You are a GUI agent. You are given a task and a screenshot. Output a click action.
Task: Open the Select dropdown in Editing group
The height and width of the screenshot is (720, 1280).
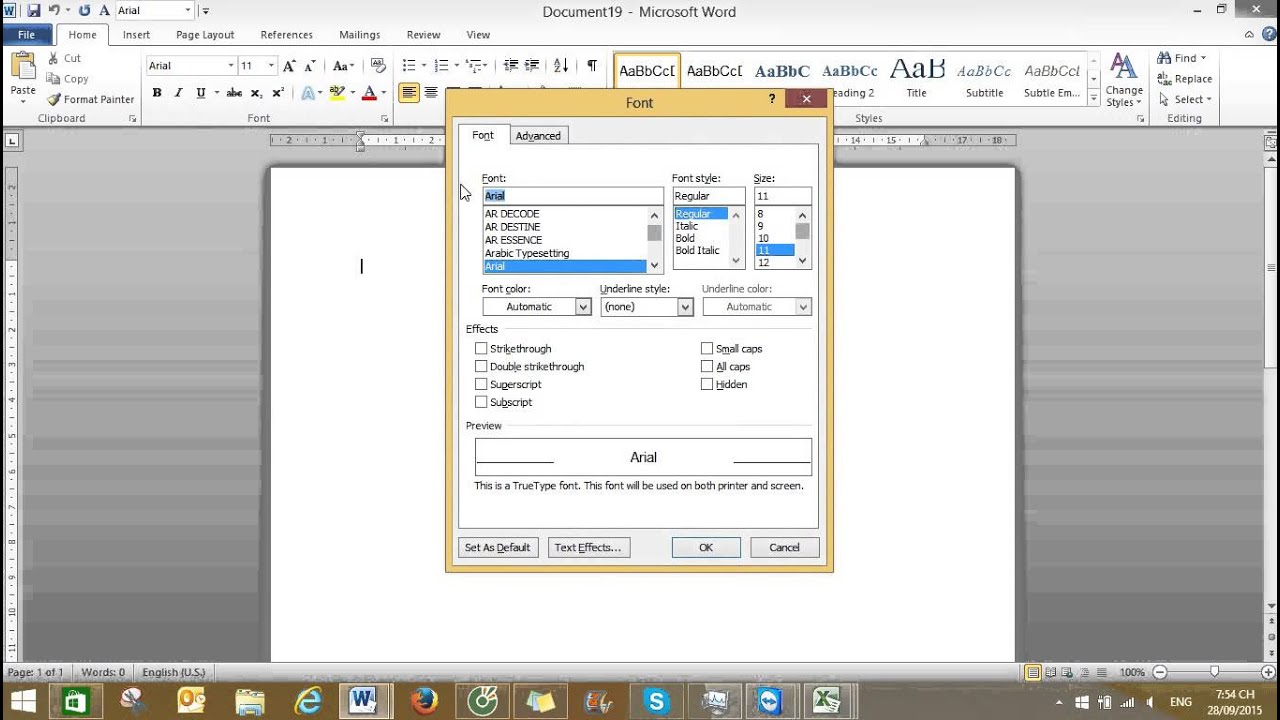point(1192,99)
